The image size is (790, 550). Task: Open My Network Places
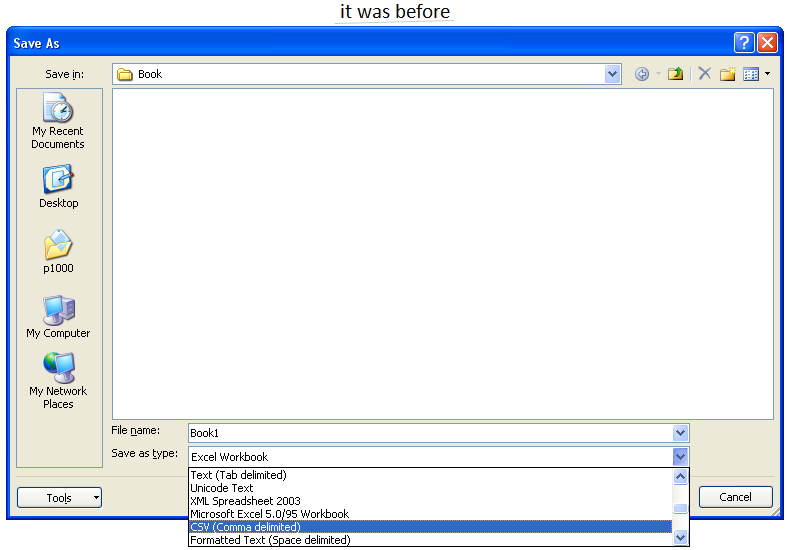coord(58,381)
